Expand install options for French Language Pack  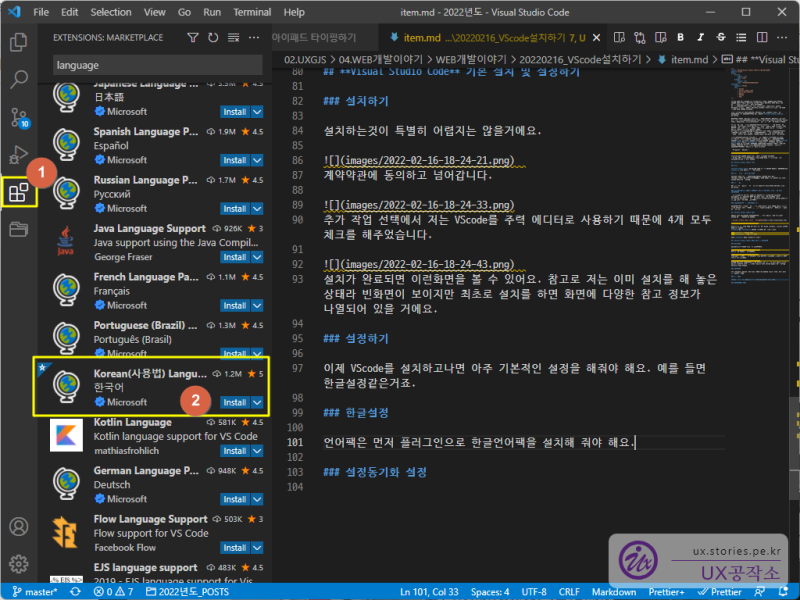pyautogui.click(x=257, y=306)
